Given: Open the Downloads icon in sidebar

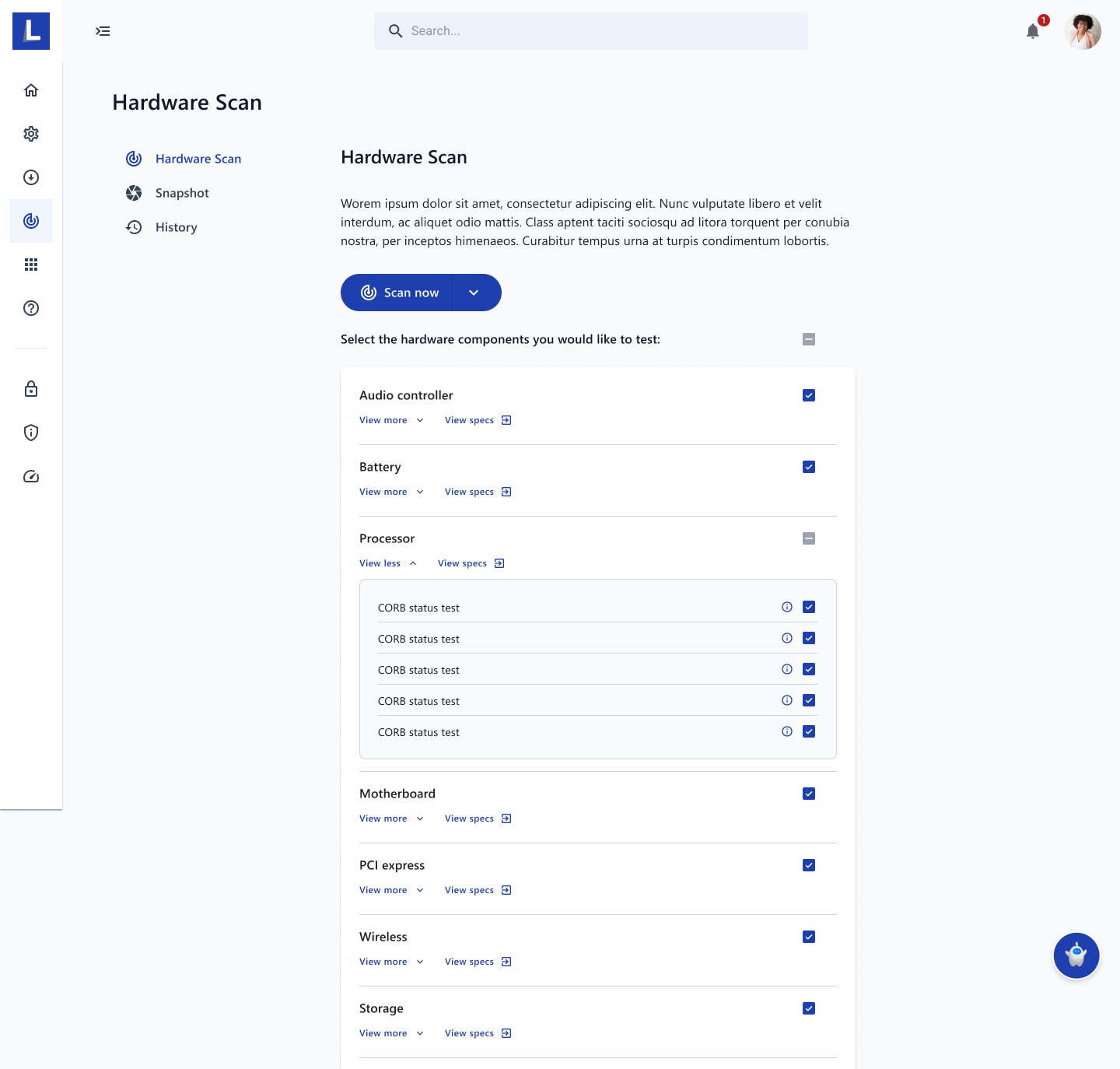Looking at the screenshot, I should coord(31,177).
